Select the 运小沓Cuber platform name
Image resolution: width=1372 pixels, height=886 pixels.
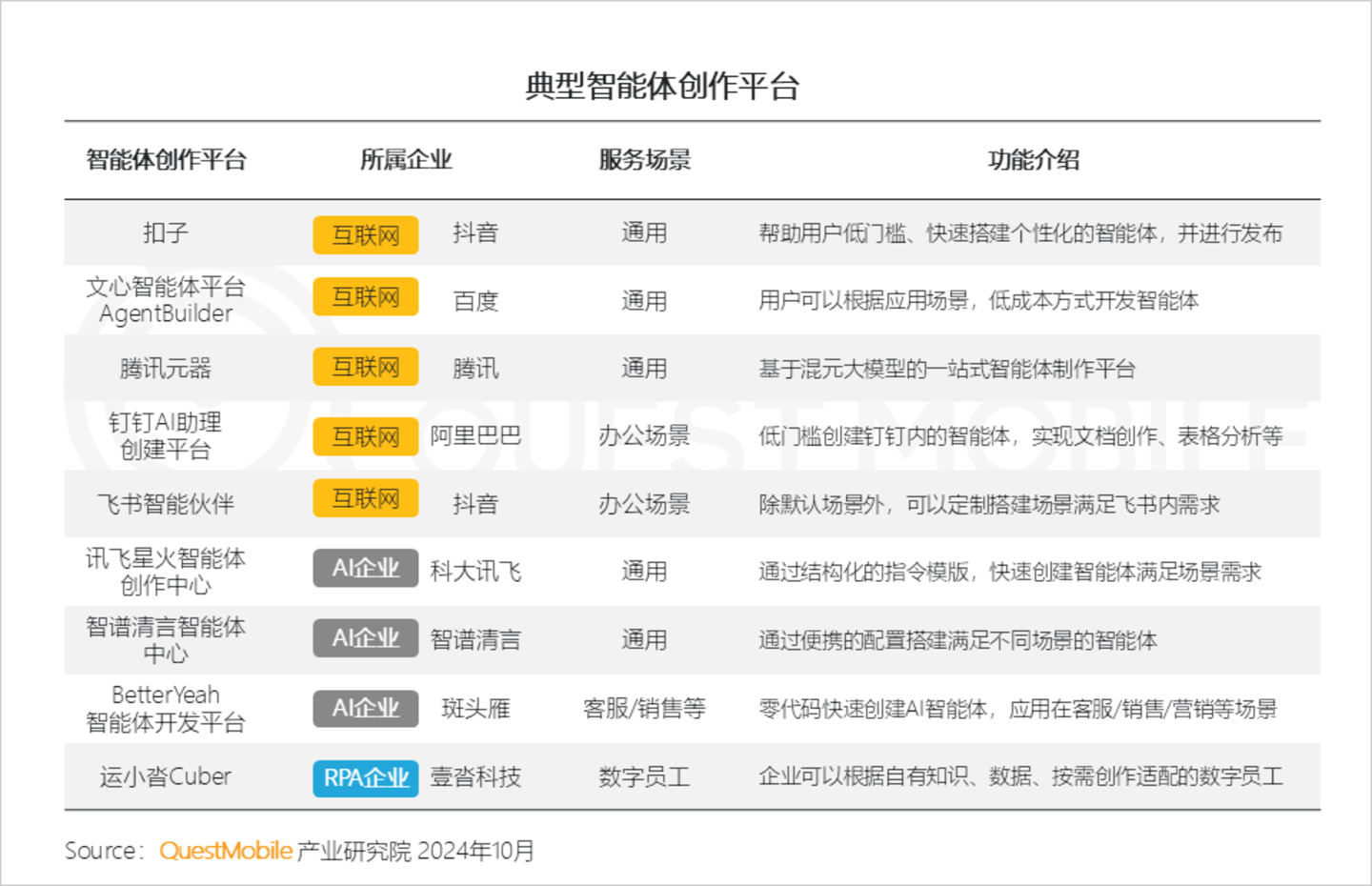(166, 777)
